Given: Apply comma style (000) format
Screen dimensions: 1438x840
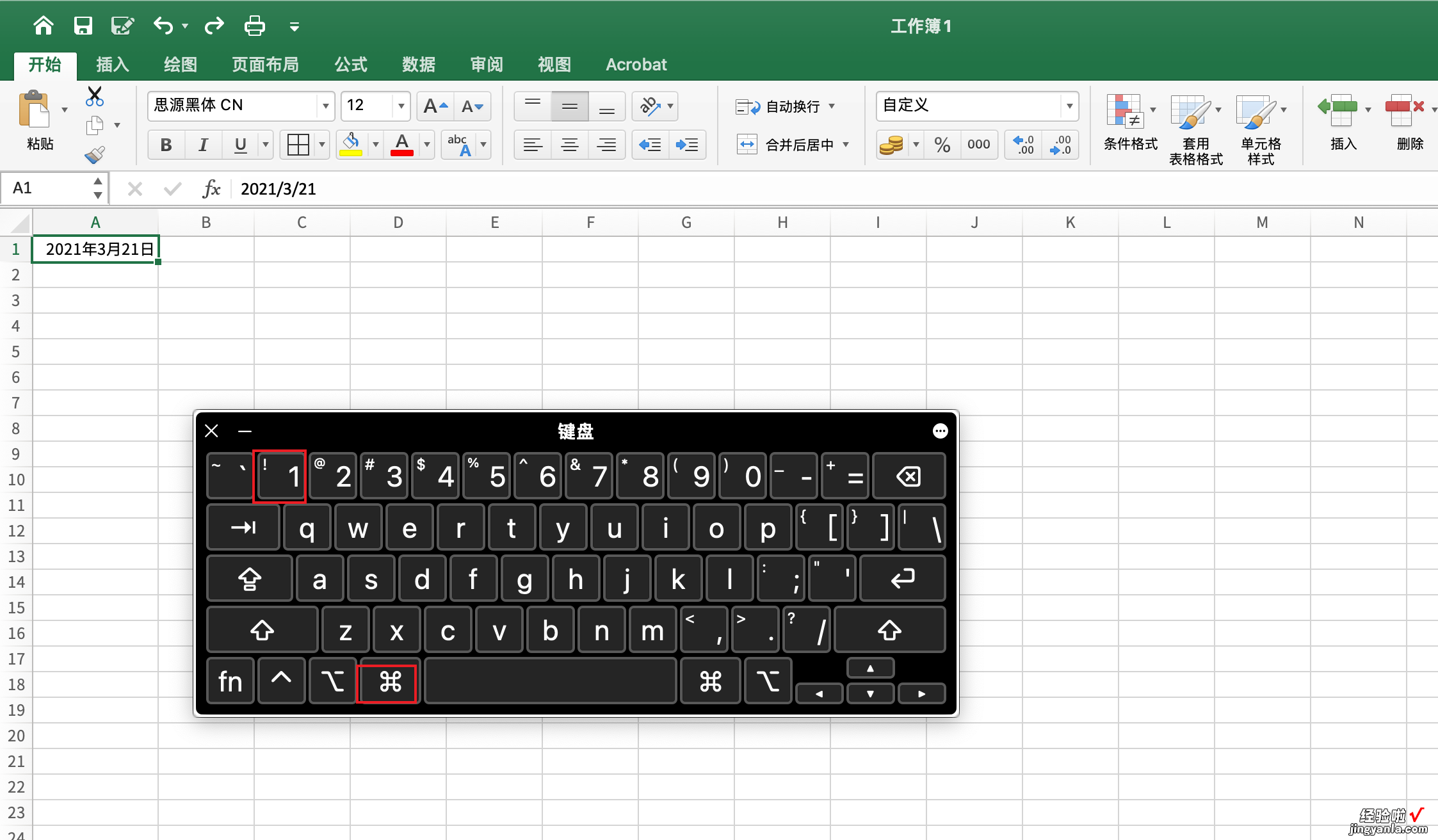Looking at the screenshot, I should click(x=979, y=145).
